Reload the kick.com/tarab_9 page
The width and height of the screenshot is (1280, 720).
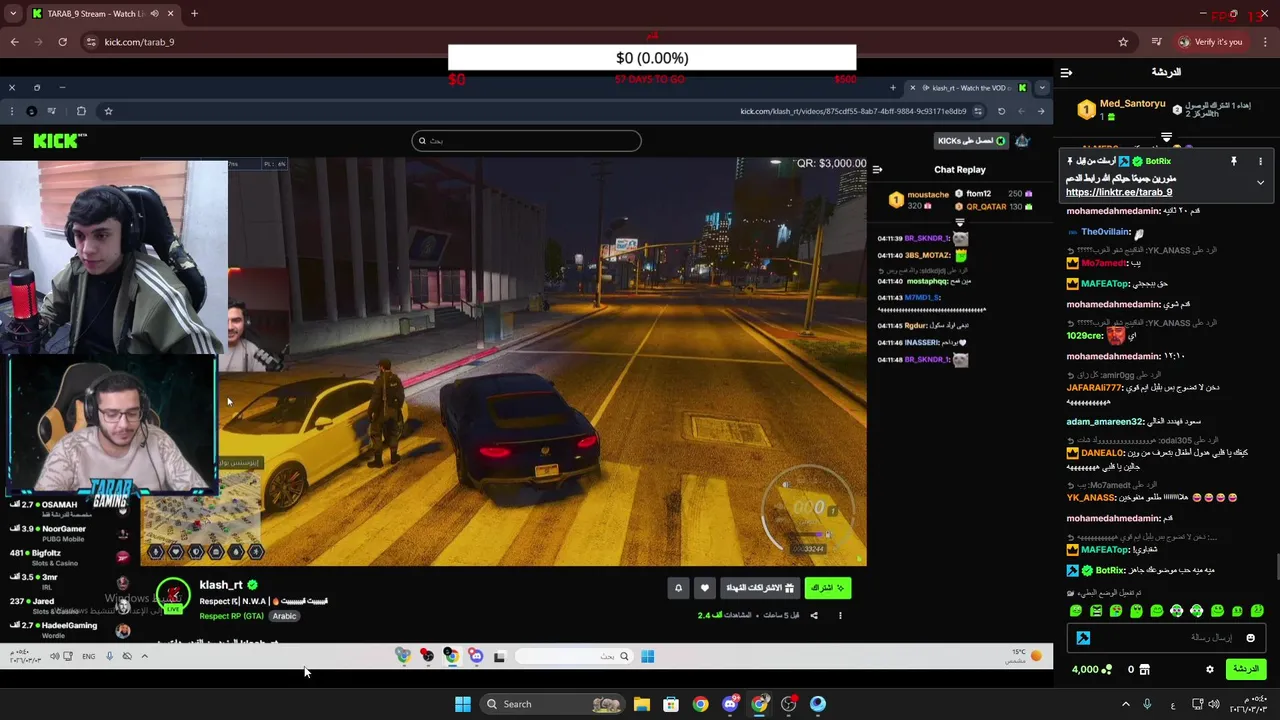62,42
